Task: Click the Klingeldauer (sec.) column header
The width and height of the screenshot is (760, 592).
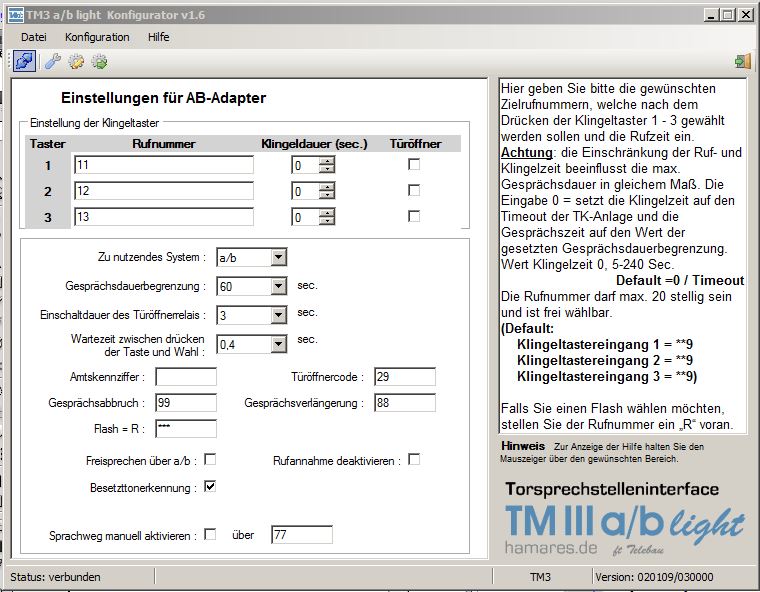Action: point(315,144)
